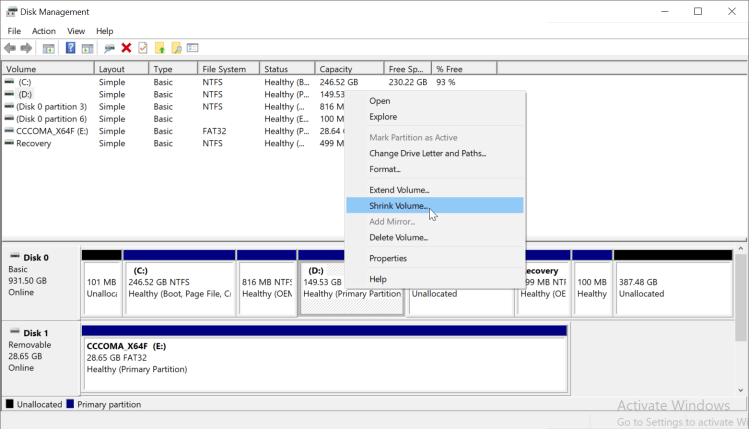
Task: Click the 230.22 GB free space cell
Action: (407, 82)
